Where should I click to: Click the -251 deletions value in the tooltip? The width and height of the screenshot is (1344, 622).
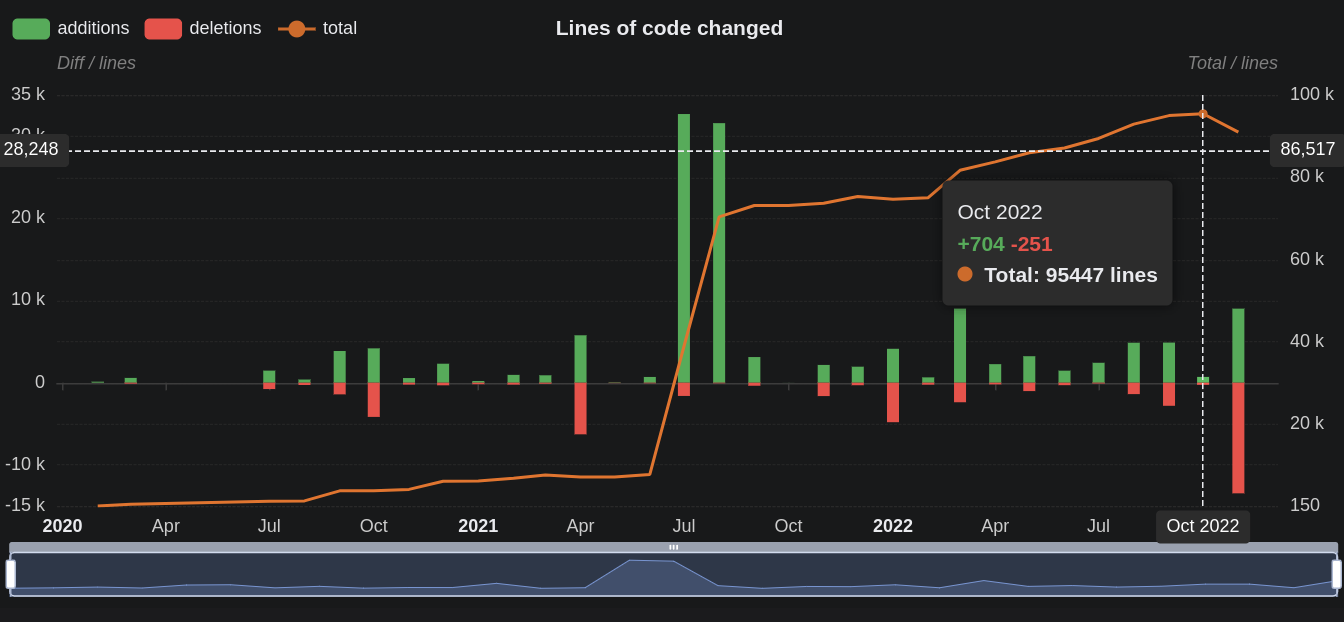tap(1032, 244)
